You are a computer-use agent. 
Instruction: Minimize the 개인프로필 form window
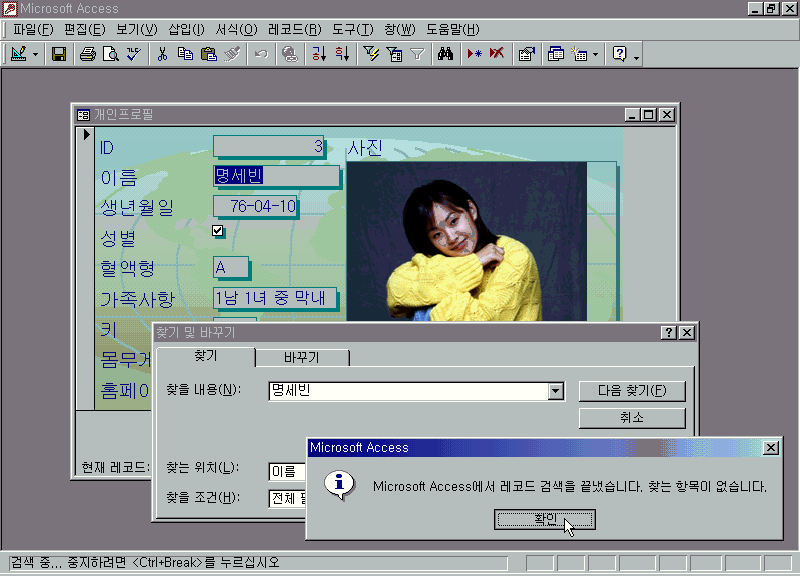(x=633, y=115)
